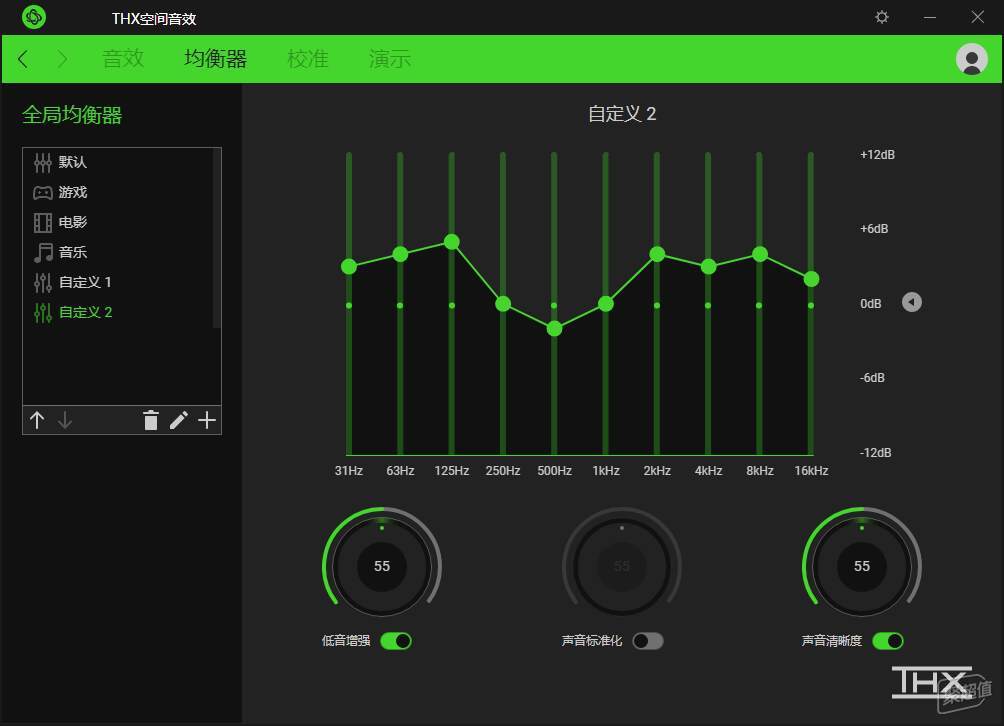The height and width of the screenshot is (726, 1004).
Task: Click the 自定义 2 equalizer title
Action: click(x=622, y=114)
